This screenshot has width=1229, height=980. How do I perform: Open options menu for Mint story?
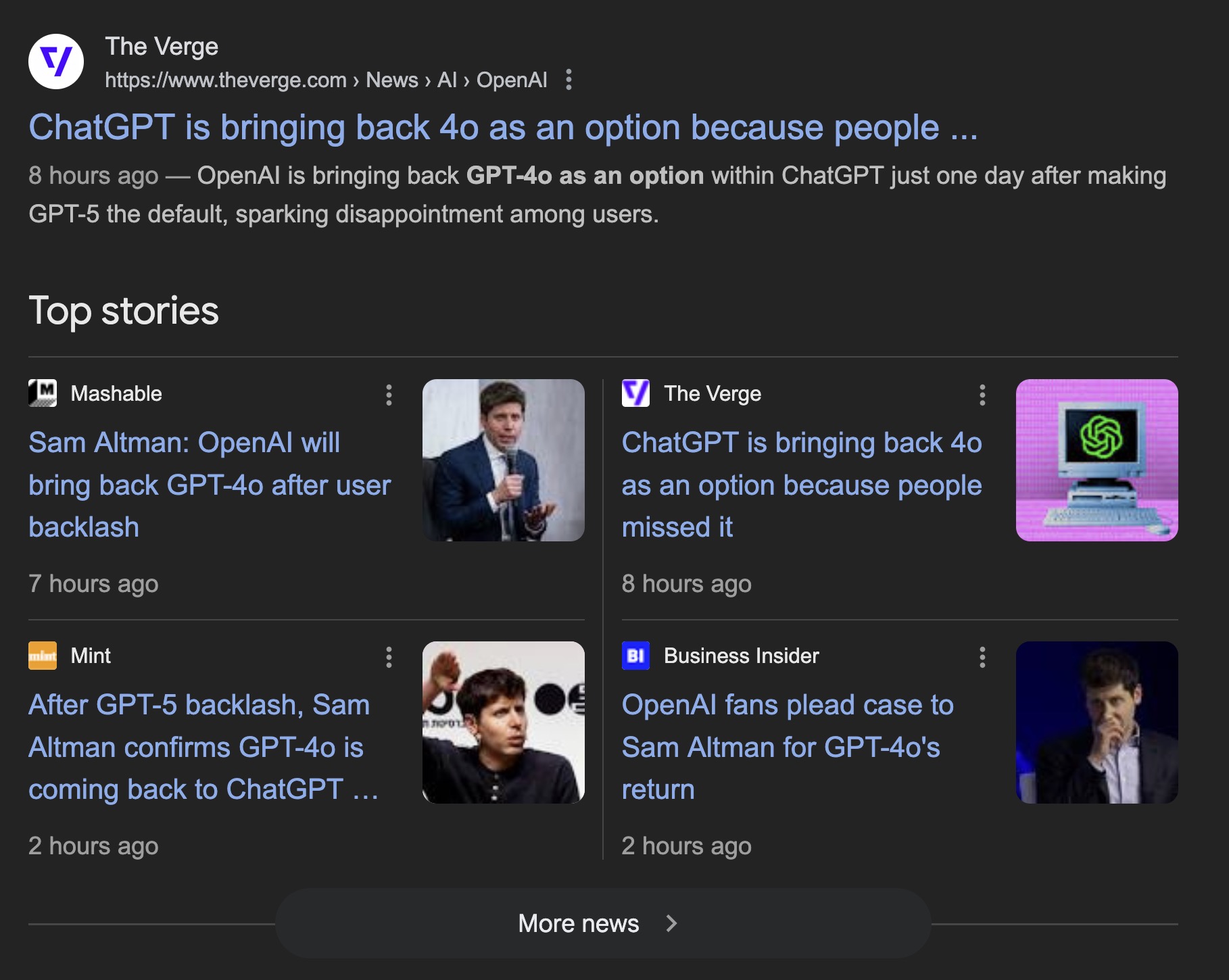[x=389, y=657]
